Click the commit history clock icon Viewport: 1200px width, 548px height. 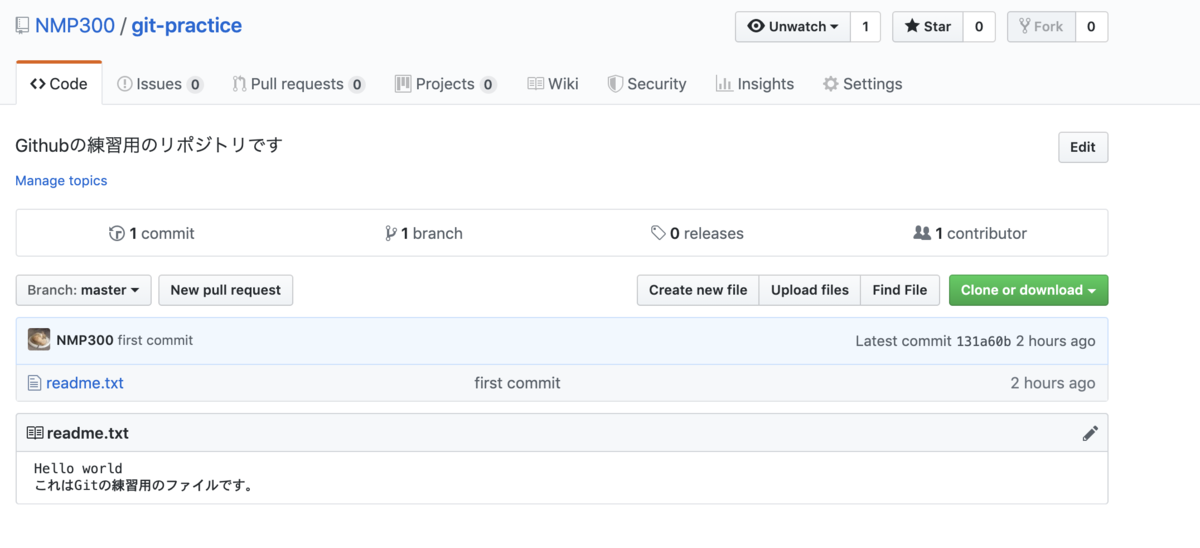coord(117,233)
